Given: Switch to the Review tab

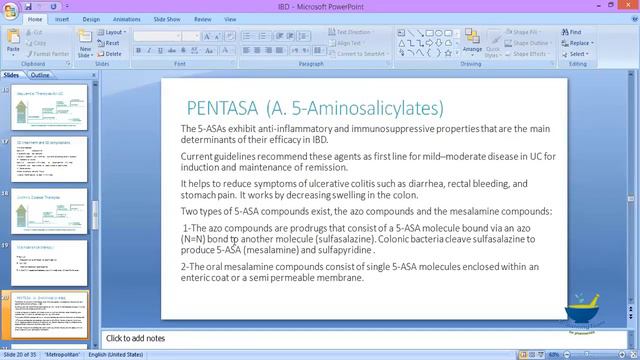Looking at the screenshot, I should pyautogui.click(x=202, y=19).
